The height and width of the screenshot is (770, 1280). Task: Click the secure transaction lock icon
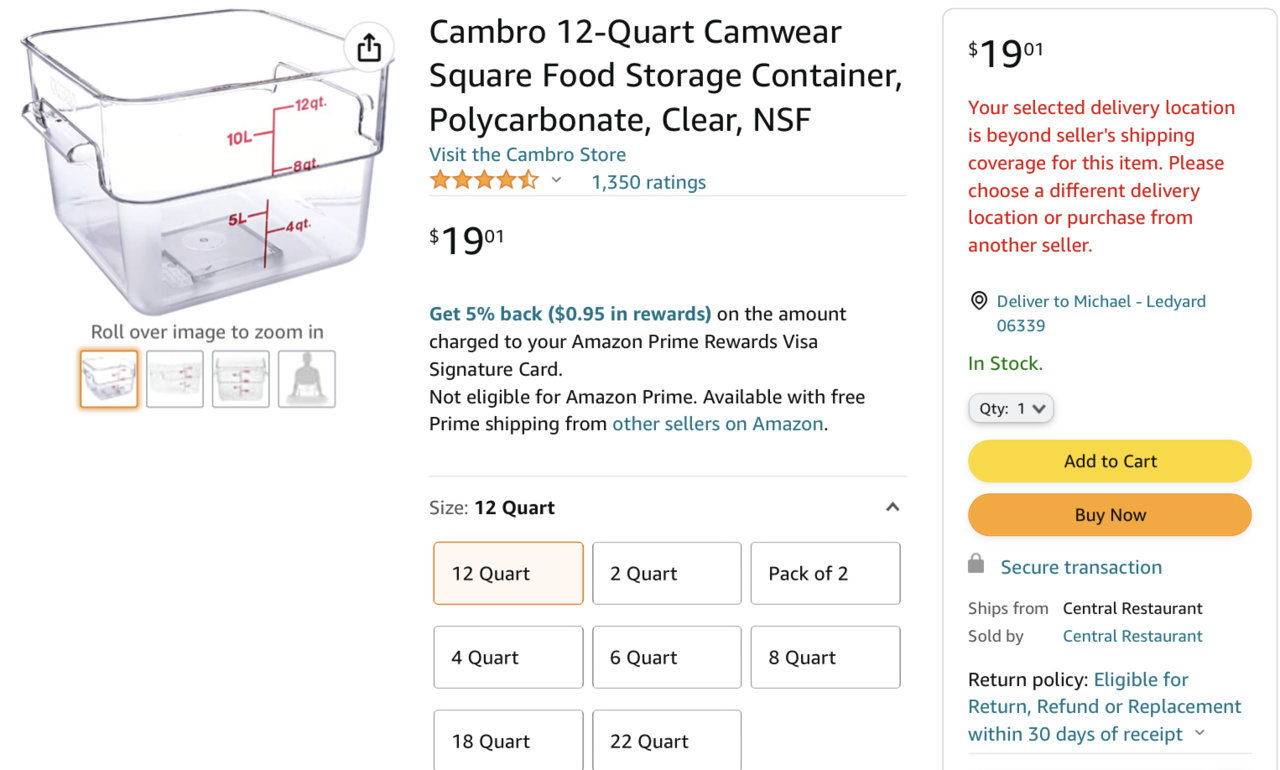976,564
